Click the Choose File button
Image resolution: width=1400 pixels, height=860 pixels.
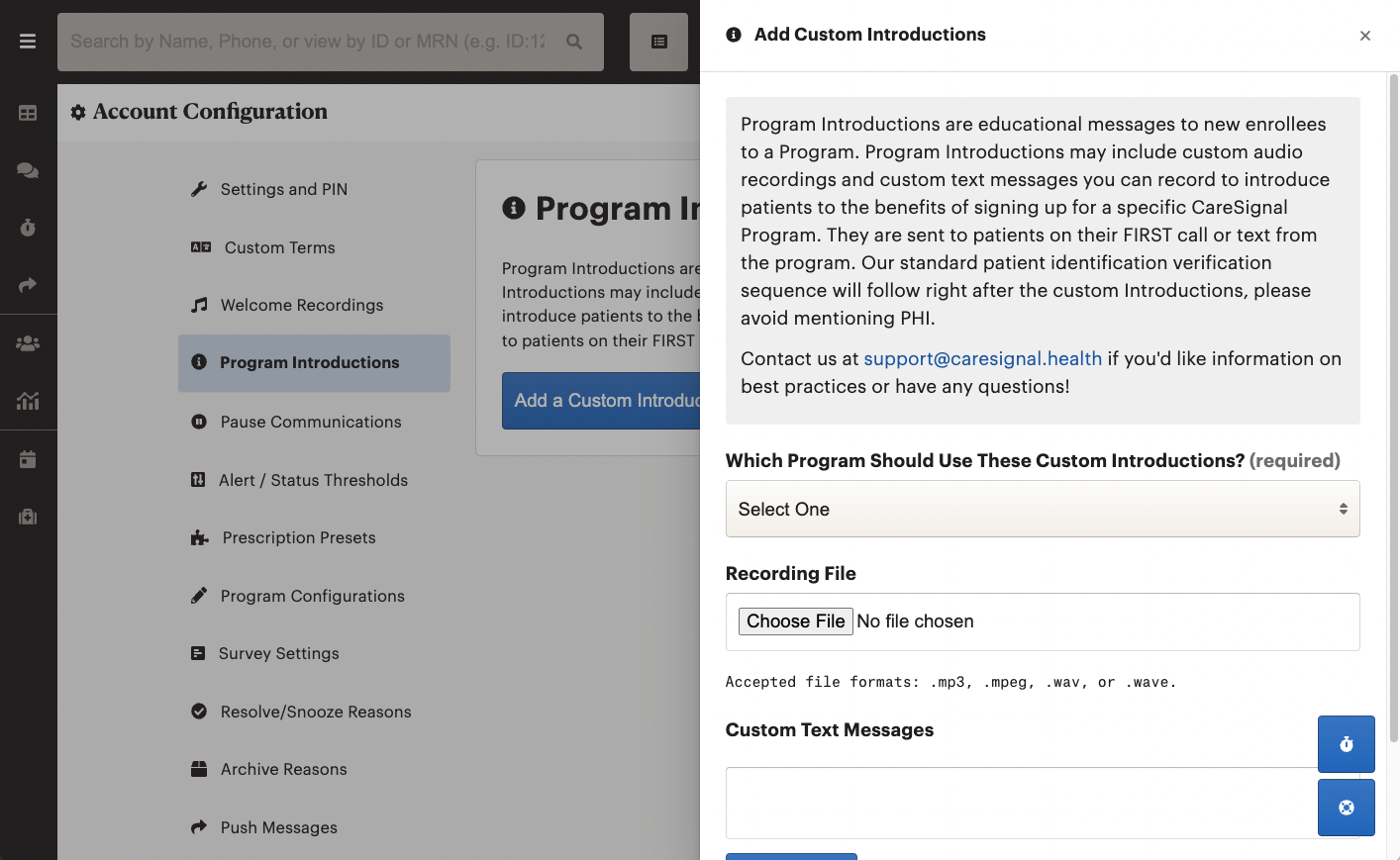(x=796, y=621)
